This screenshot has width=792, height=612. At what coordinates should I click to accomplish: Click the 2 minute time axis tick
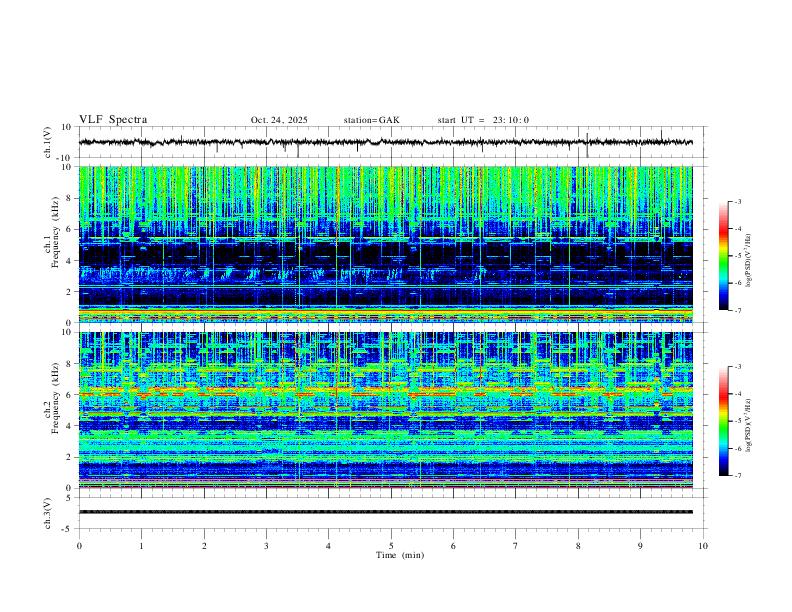[204, 546]
